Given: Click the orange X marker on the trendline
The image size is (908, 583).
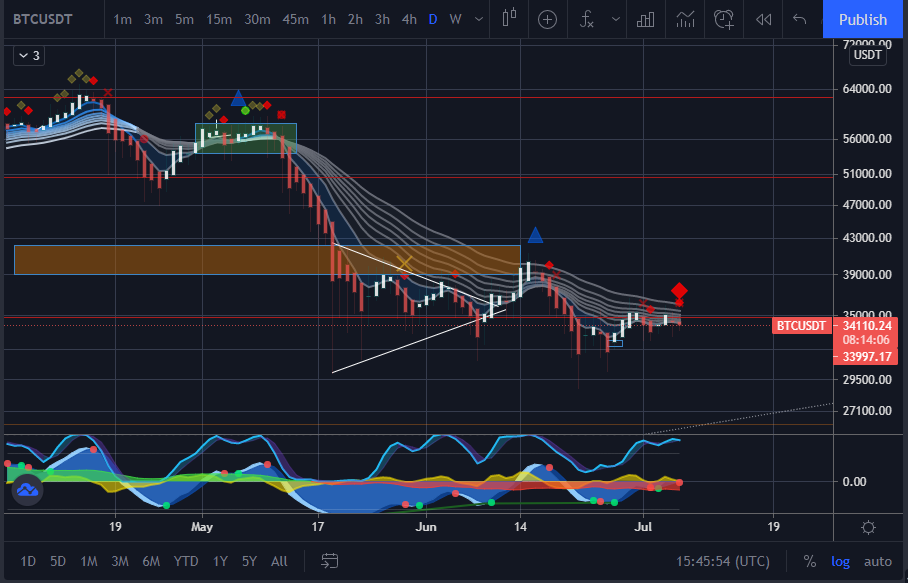Looking at the screenshot, I should [404, 264].
